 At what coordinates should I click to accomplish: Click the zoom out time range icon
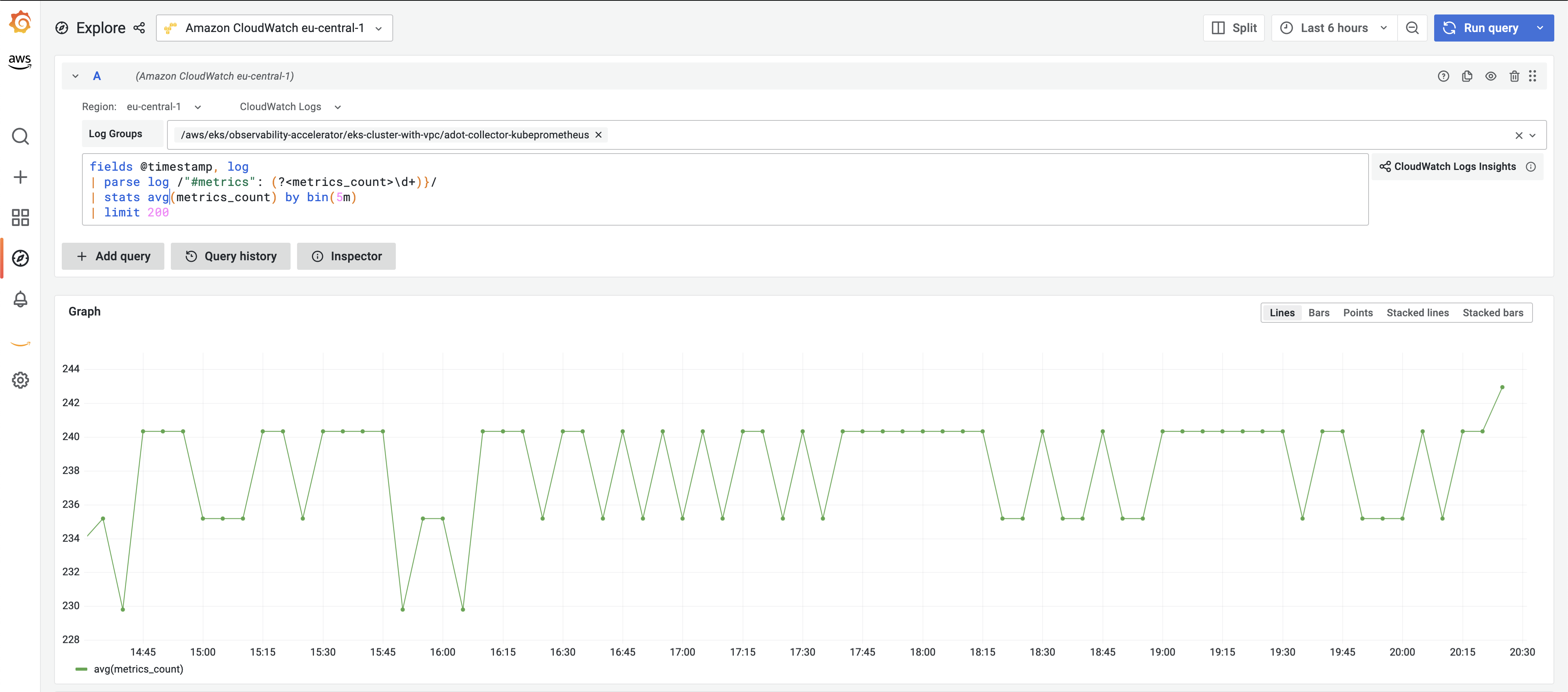[1412, 28]
